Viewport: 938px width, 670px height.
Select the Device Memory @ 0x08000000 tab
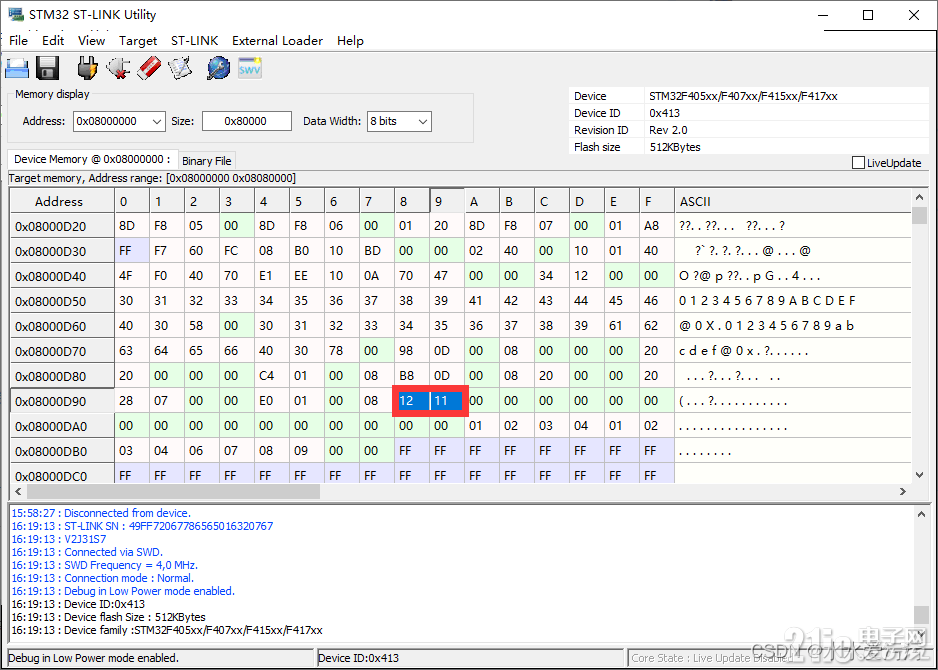[92, 159]
